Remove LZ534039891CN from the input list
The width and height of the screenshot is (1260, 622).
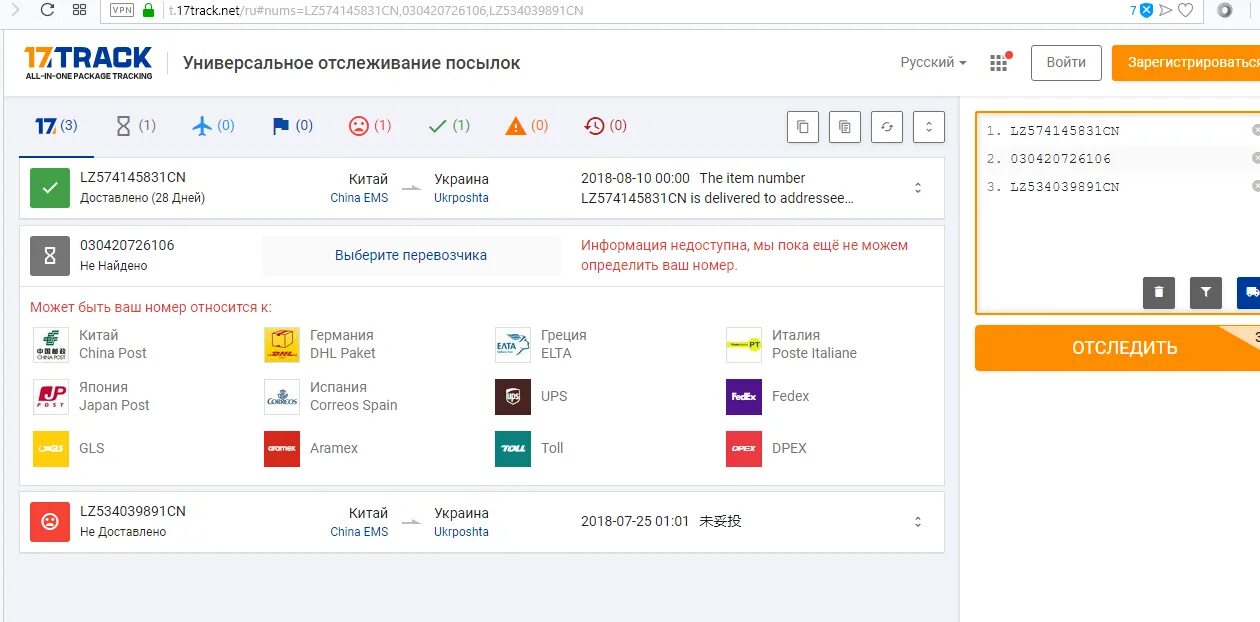pos(1256,186)
